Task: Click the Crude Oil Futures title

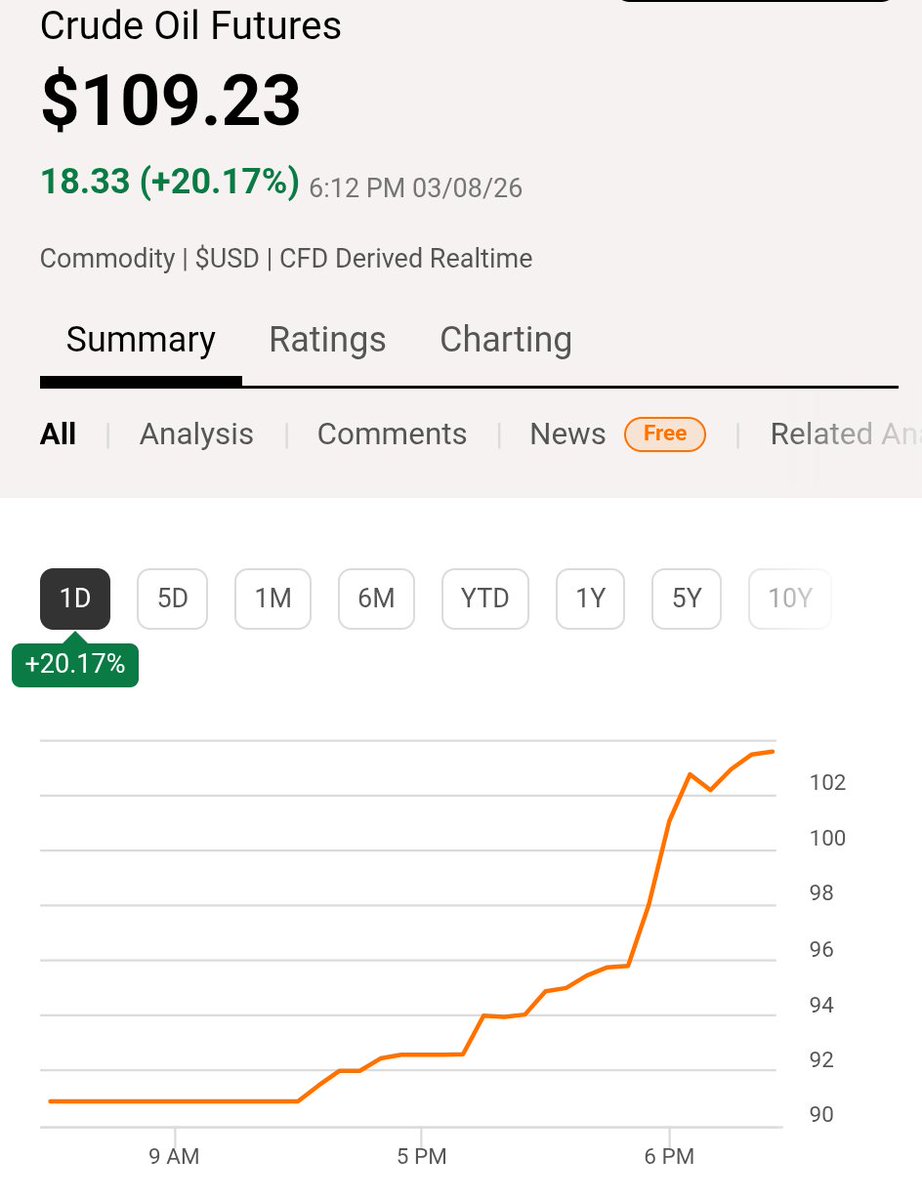Action: (190, 27)
